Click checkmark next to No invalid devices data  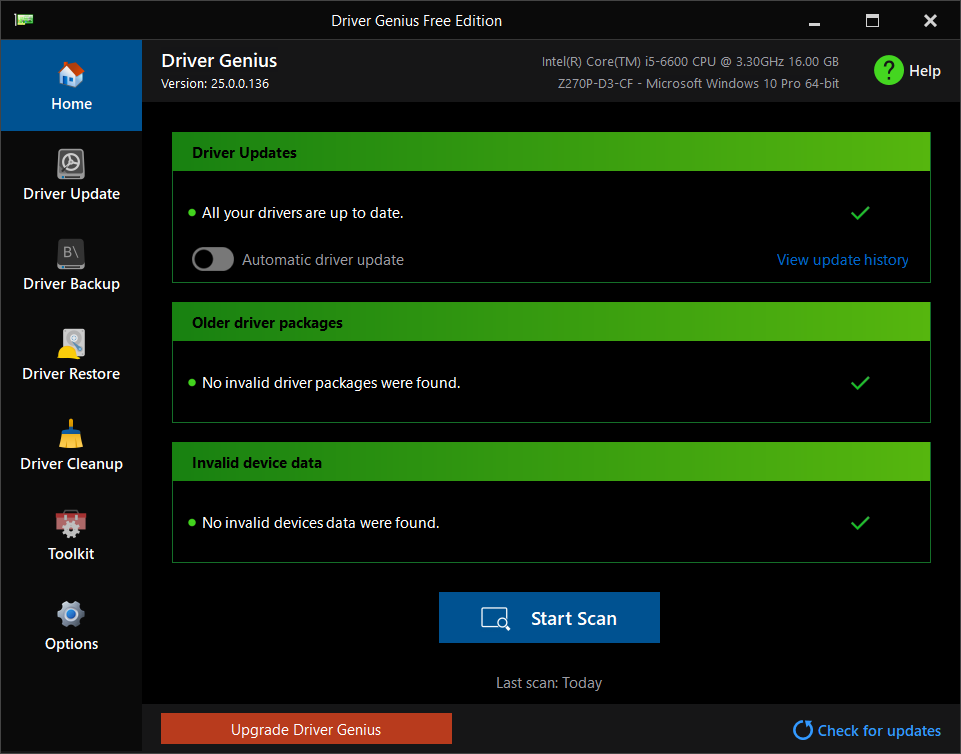[x=860, y=523]
